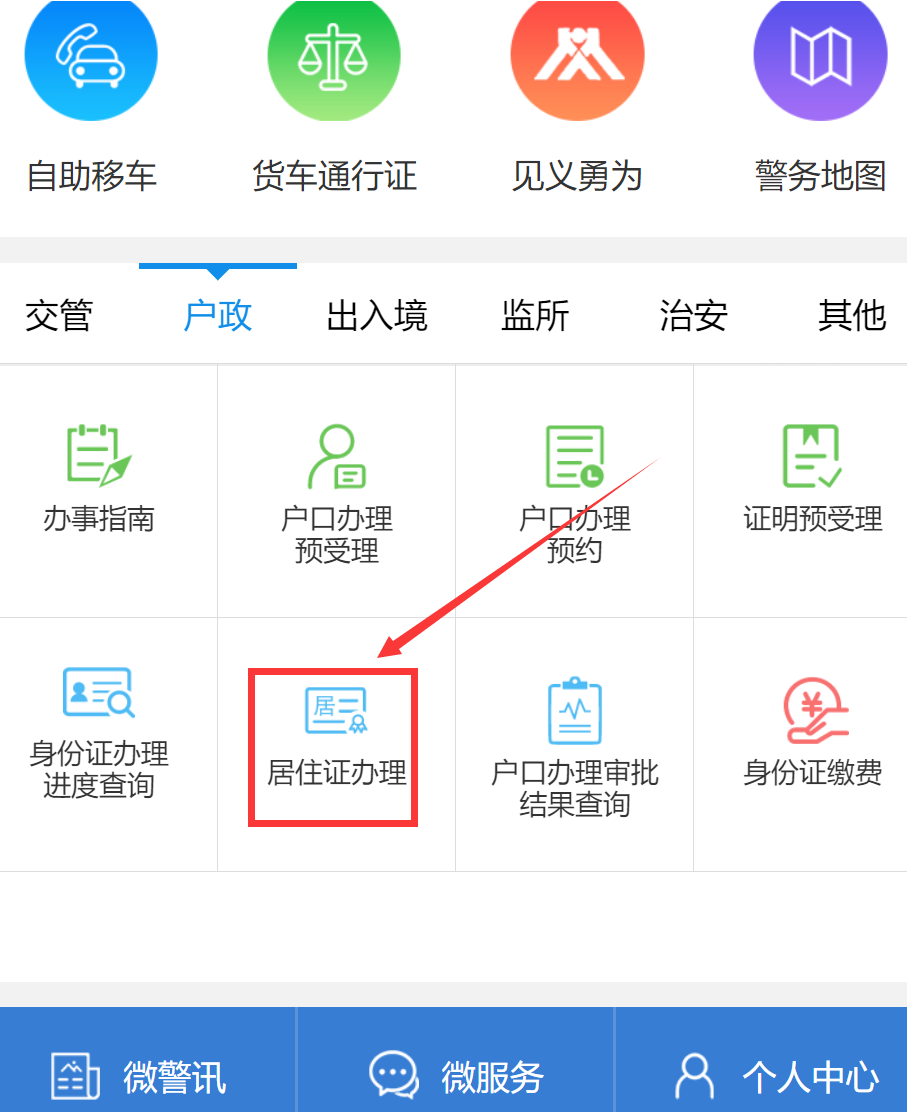Tap the 证明预受理 document icon
The width and height of the screenshot is (907, 1112).
pyautogui.click(x=812, y=456)
